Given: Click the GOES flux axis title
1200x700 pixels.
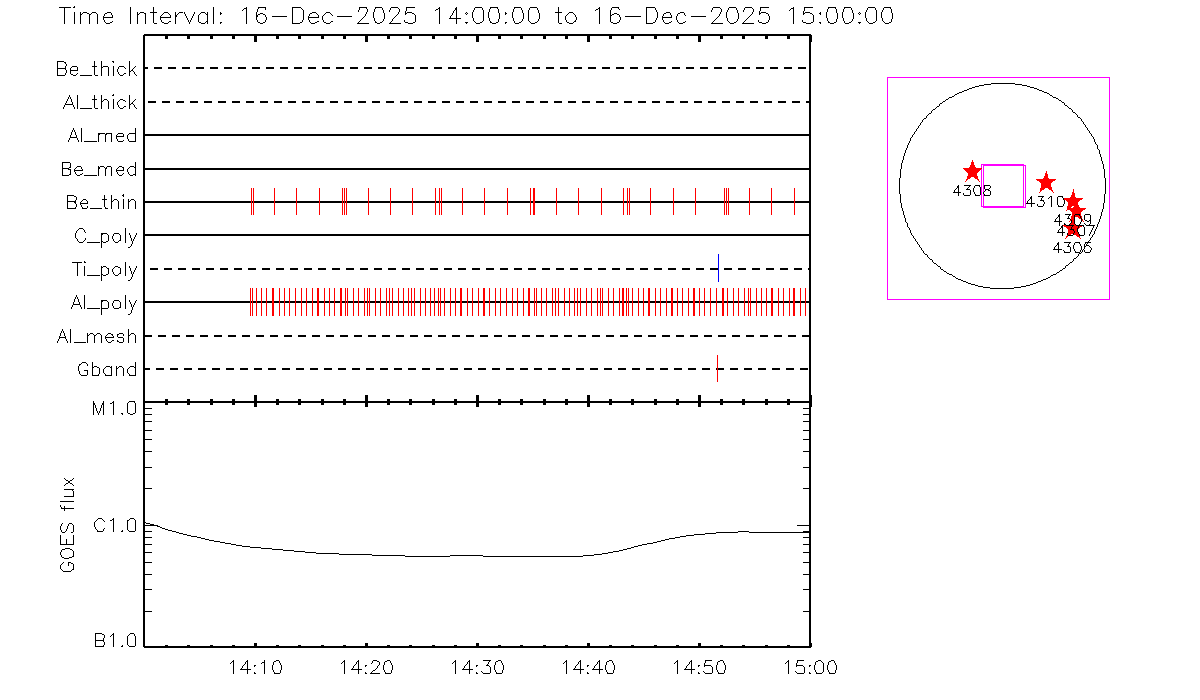Looking at the screenshot, I should pos(68,525).
